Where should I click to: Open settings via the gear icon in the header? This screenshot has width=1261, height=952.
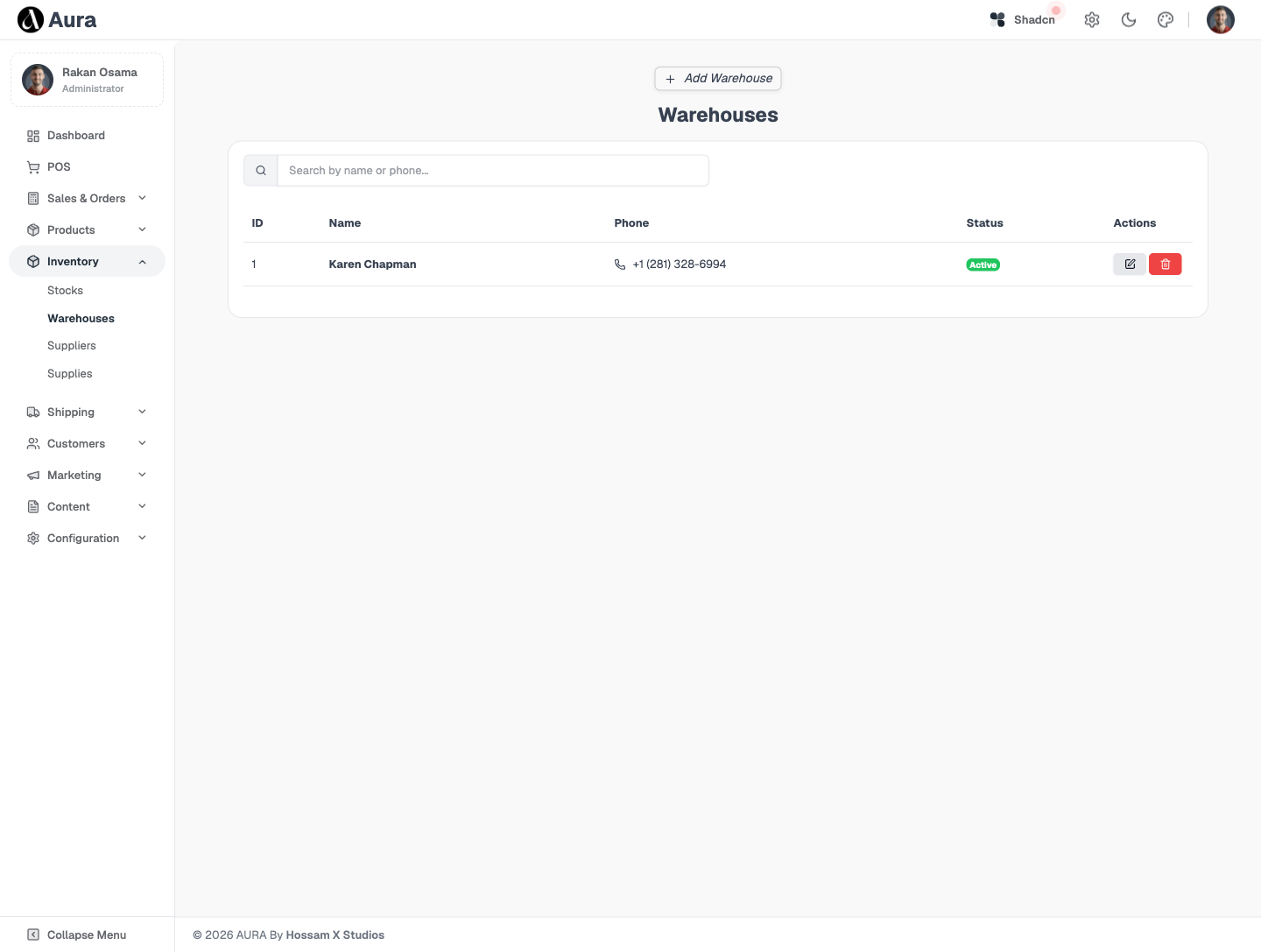[x=1092, y=19]
